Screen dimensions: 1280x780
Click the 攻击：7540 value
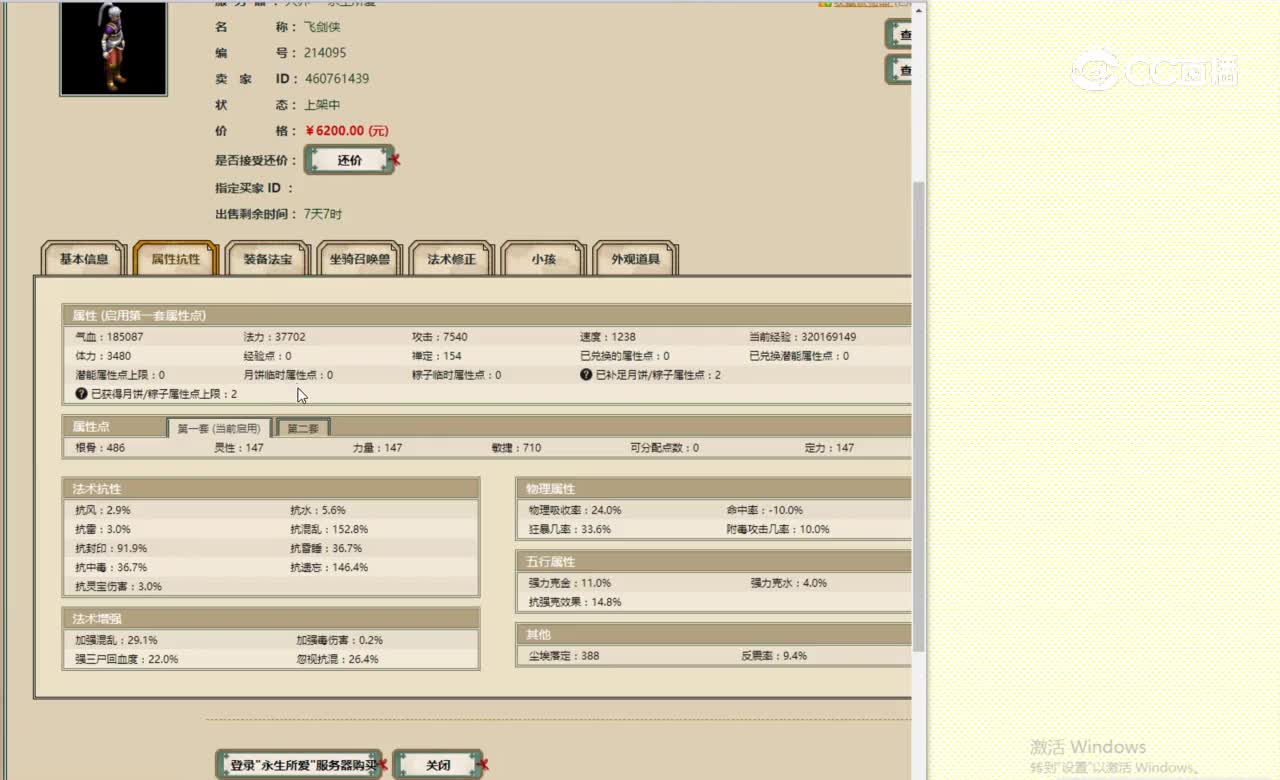440,337
